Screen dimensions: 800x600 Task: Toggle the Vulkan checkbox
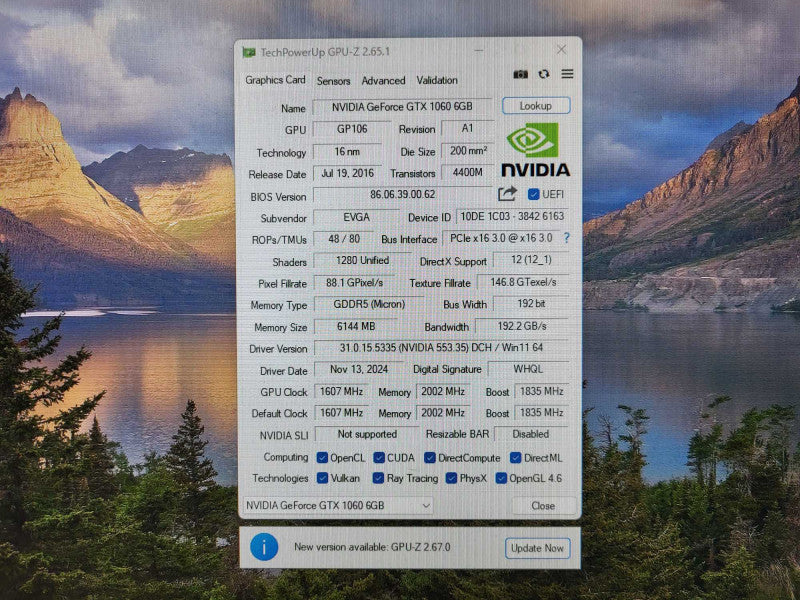pyautogui.click(x=322, y=478)
